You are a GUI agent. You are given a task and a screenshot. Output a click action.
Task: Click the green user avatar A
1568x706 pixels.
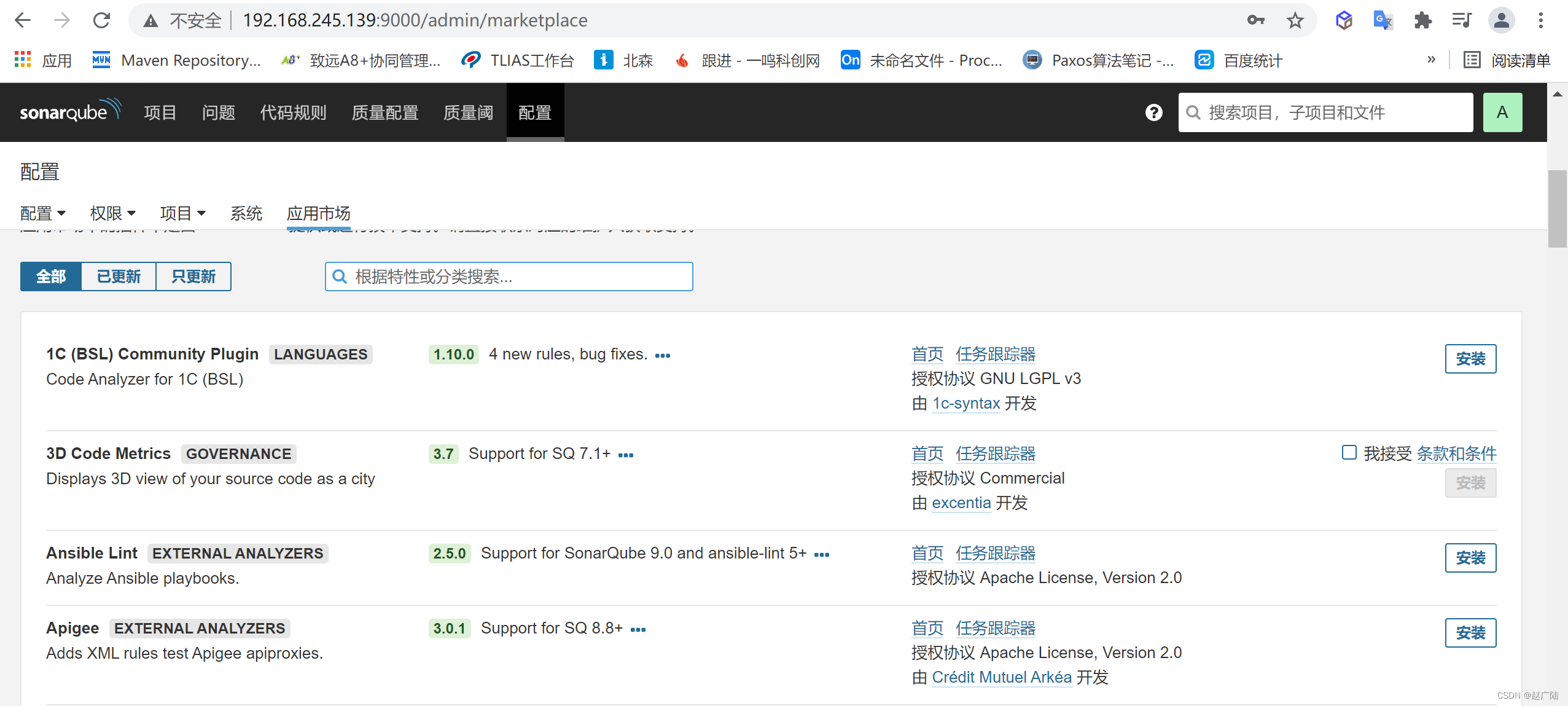click(1502, 112)
